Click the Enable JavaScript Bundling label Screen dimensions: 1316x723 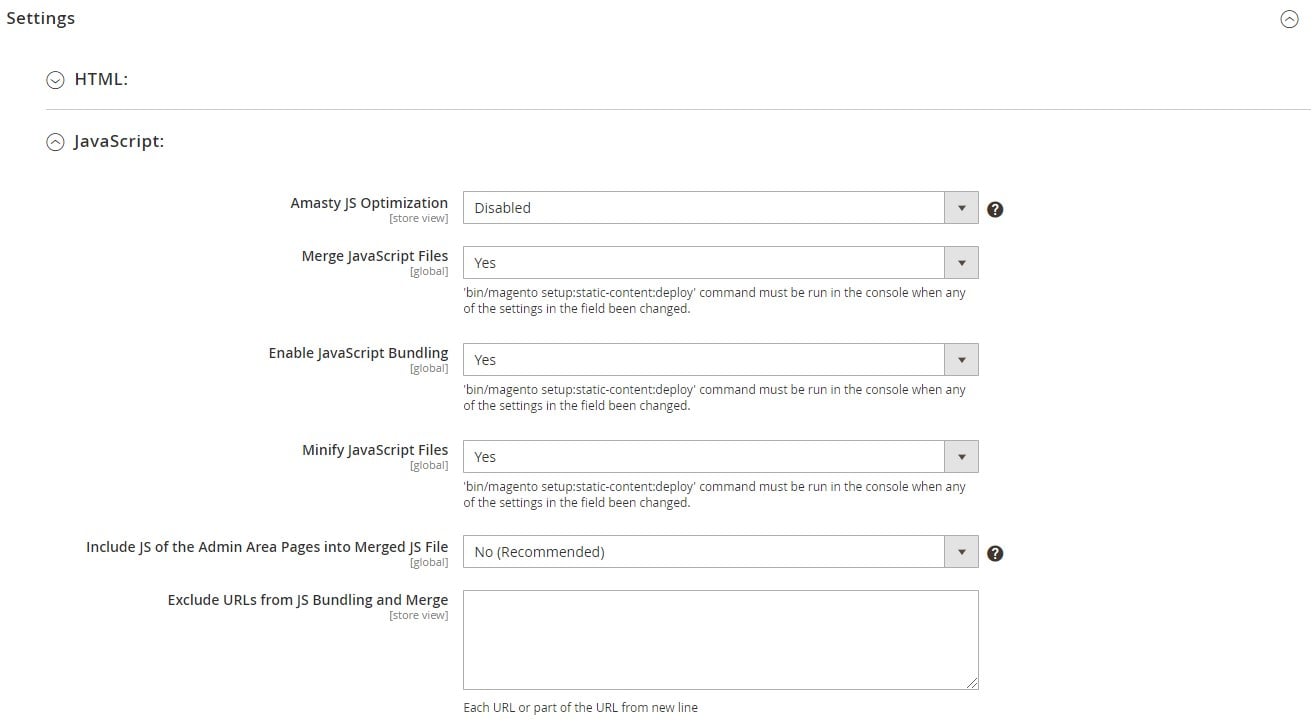coord(358,353)
